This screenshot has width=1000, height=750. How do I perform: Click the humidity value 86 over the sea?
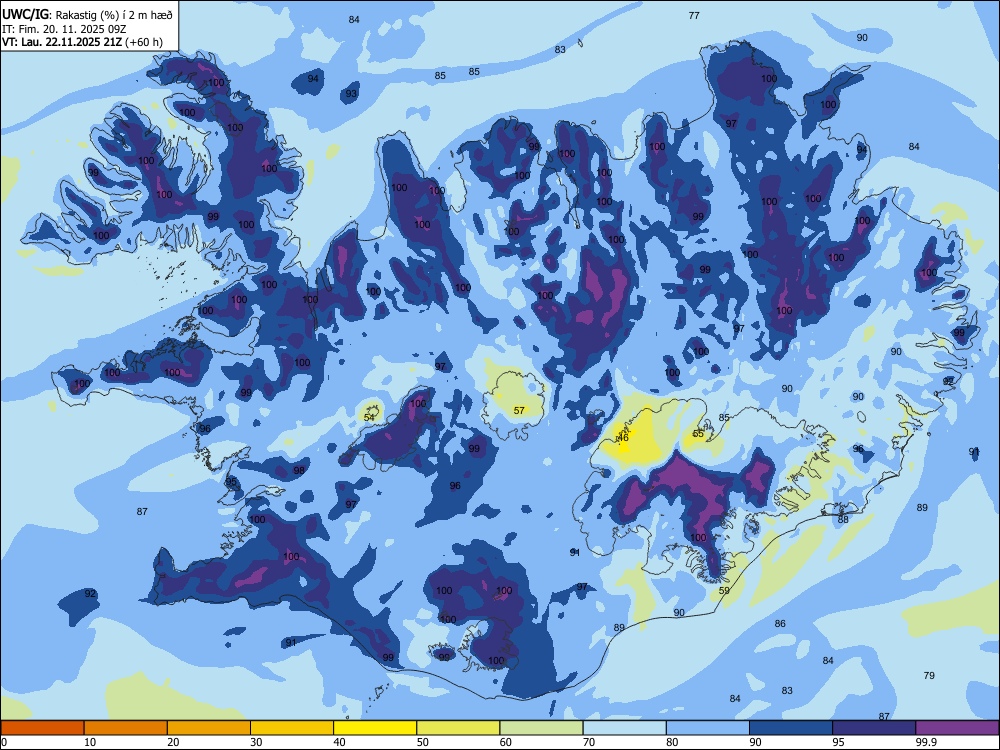click(780, 624)
